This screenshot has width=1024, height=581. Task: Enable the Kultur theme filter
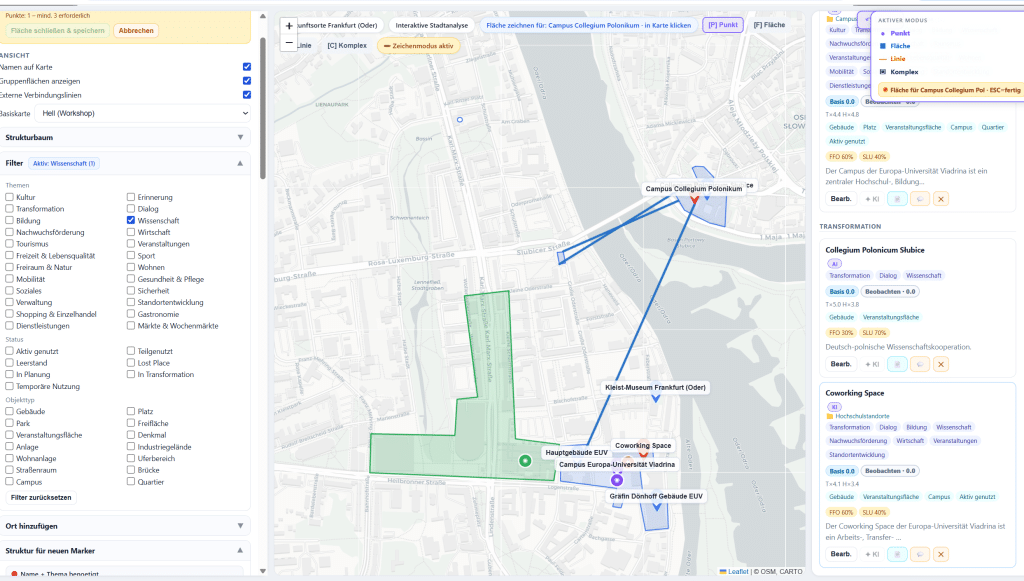[9, 197]
